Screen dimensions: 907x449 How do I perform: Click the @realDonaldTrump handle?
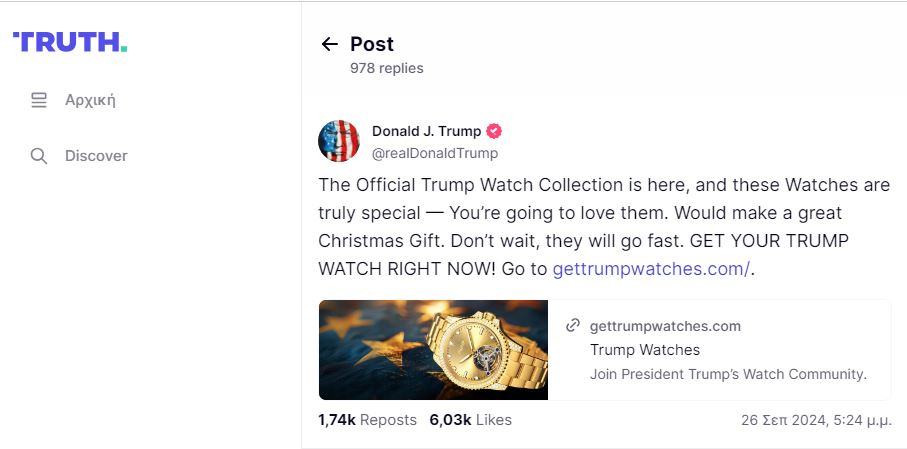(x=434, y=153)
